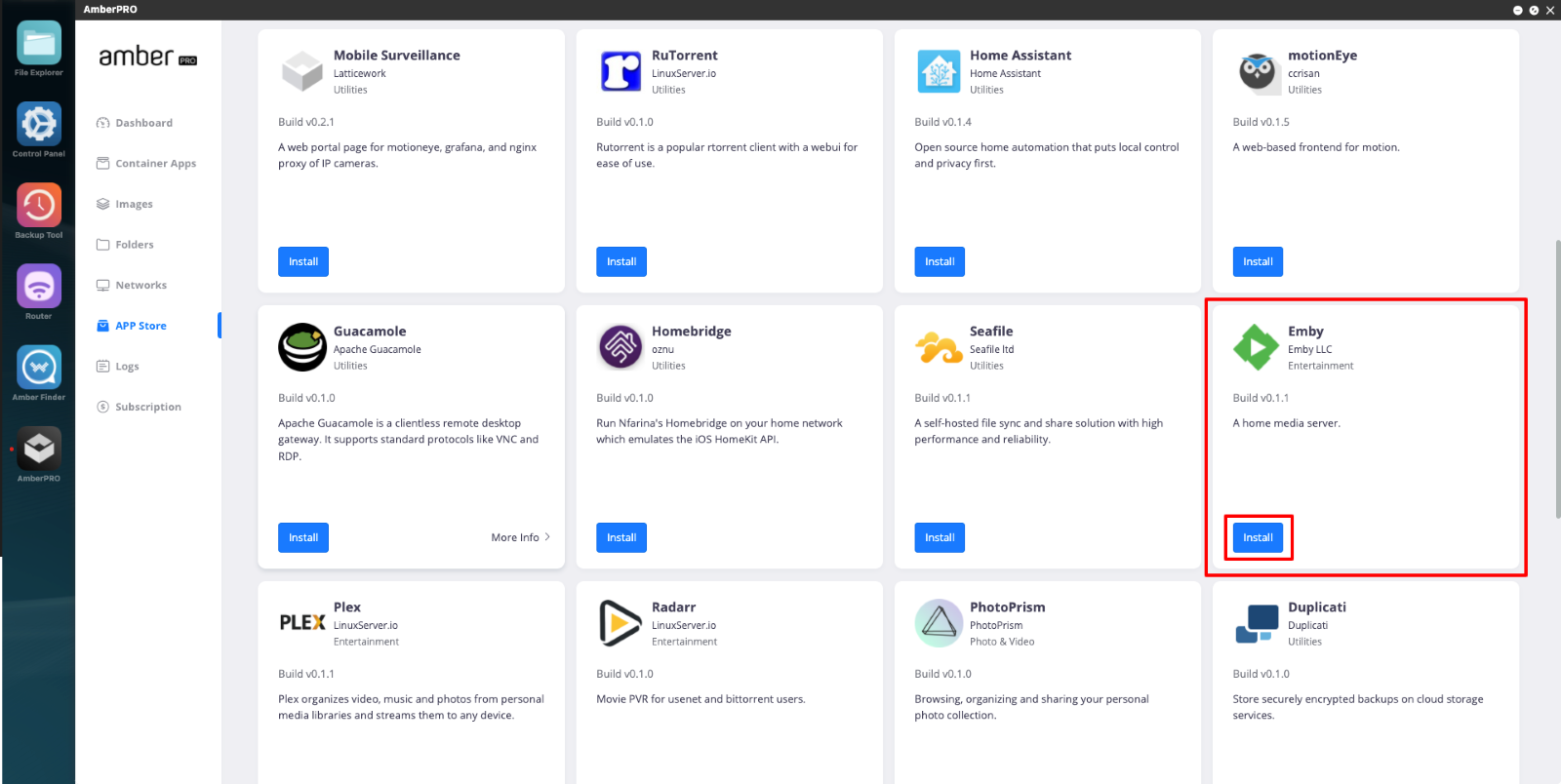Click the Guacamole app icon
This screenshot has height=784, width=1561.
[302, 347]
